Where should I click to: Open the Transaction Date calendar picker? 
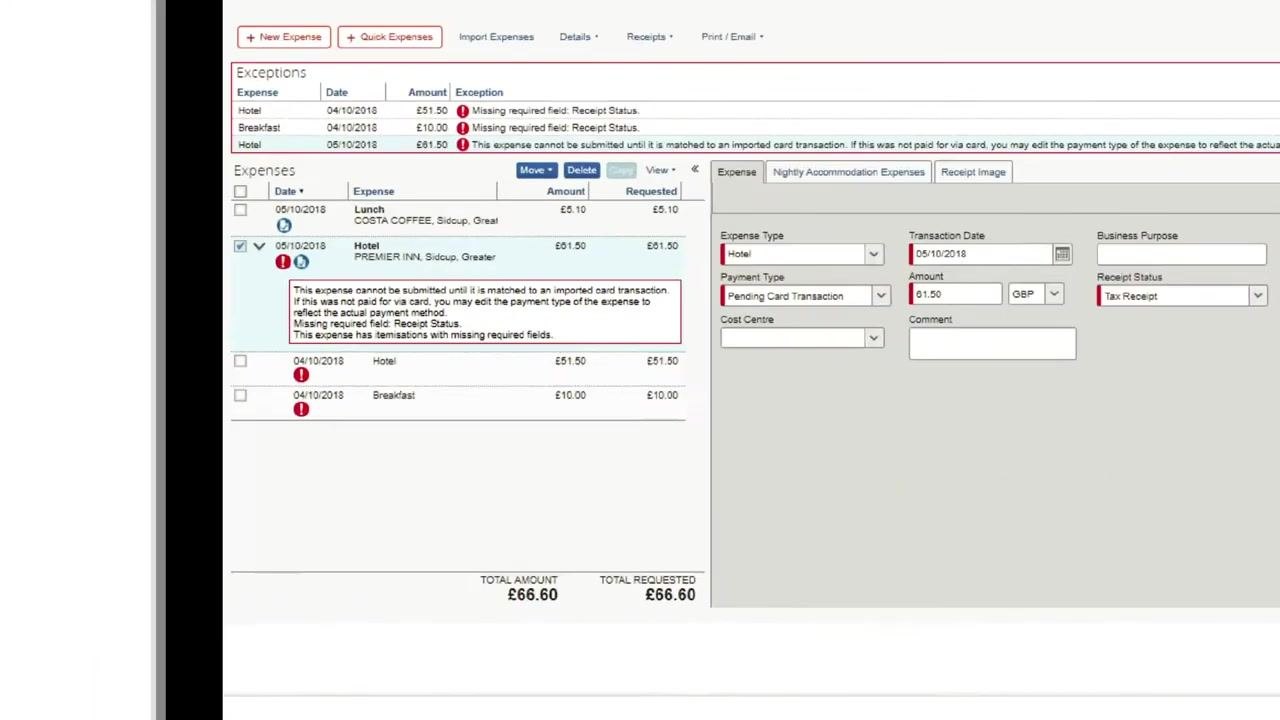tap(1062, 254)
